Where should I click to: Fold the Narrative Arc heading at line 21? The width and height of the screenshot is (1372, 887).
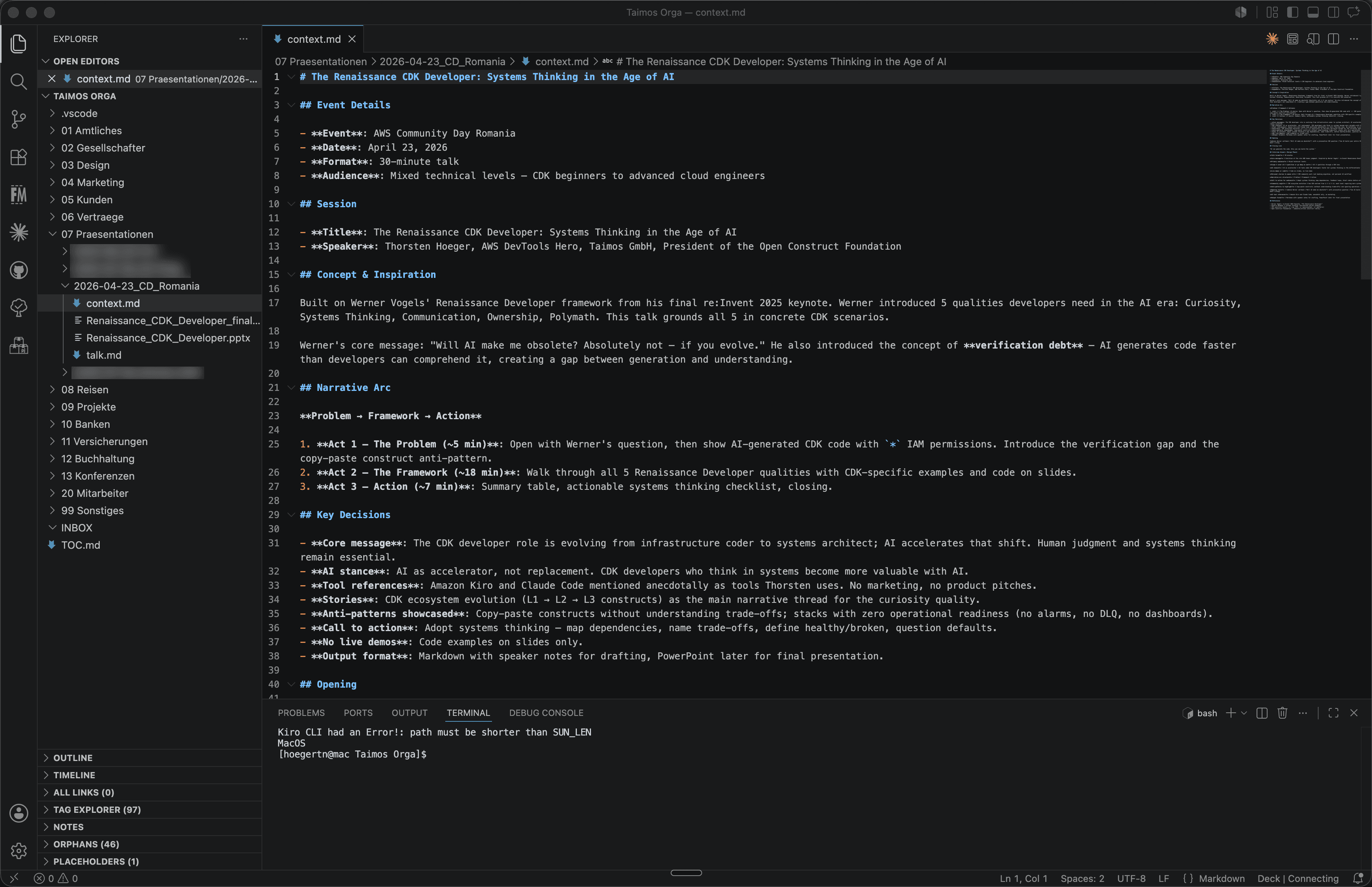coord(291,388)
